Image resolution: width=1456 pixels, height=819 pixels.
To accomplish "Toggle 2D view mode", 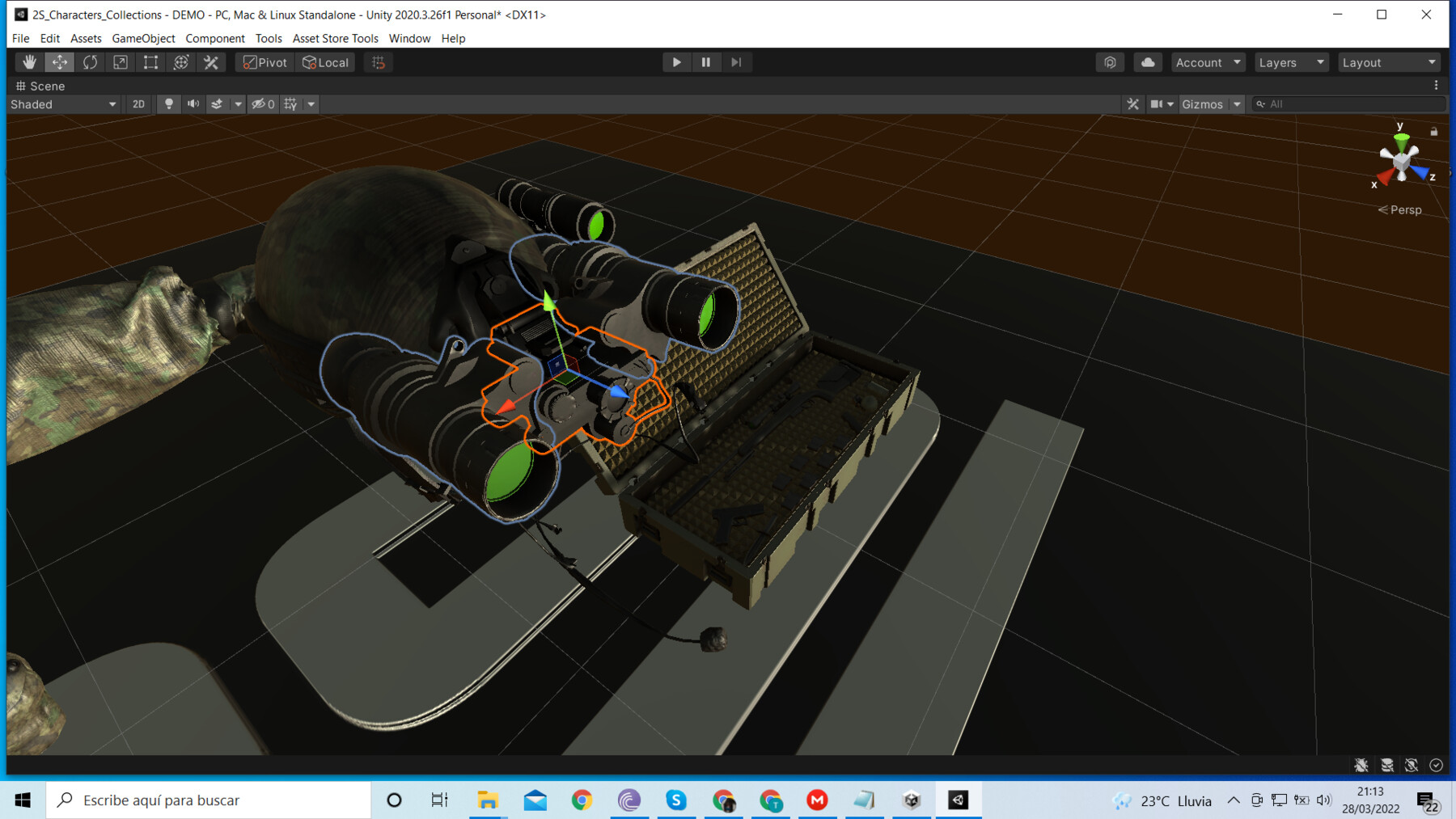I will [138, 104].
